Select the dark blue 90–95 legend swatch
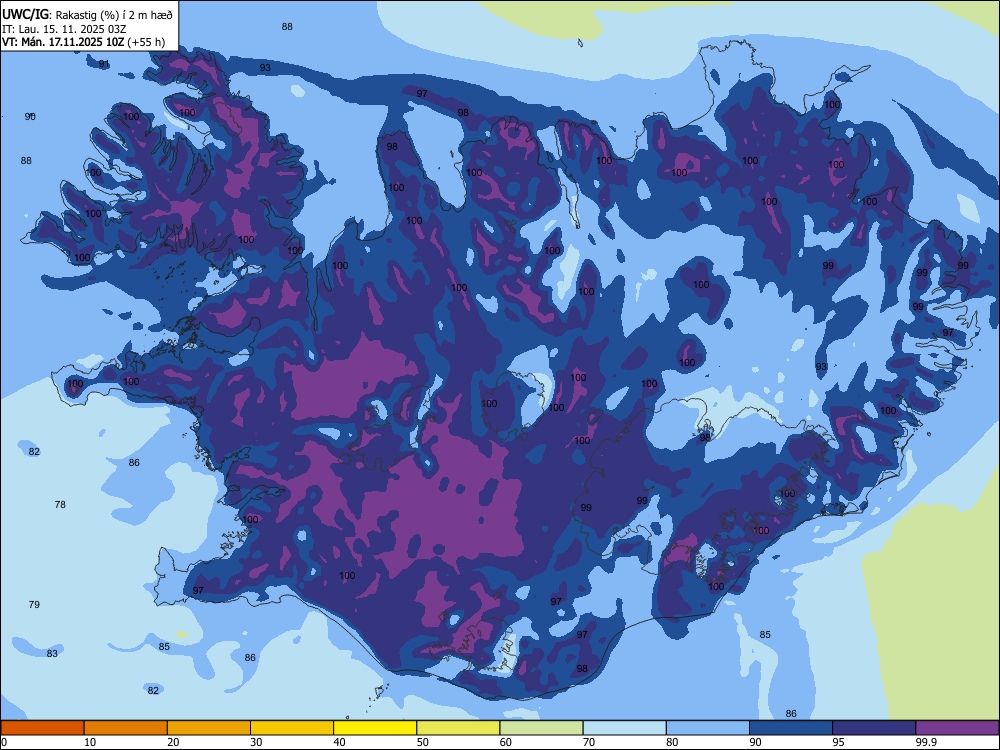This screenshot has width=1000, height=750. (791, 728)
